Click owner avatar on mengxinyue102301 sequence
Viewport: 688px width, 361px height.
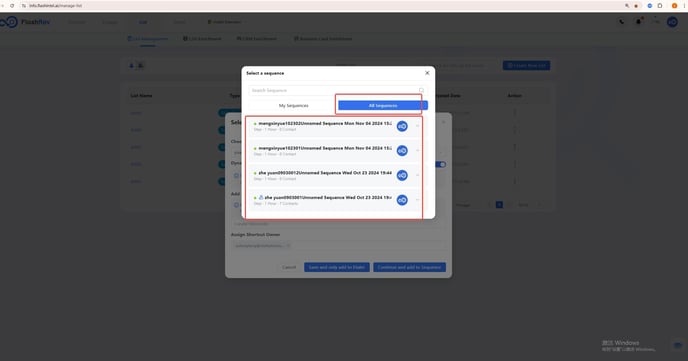tap(402, 151)
